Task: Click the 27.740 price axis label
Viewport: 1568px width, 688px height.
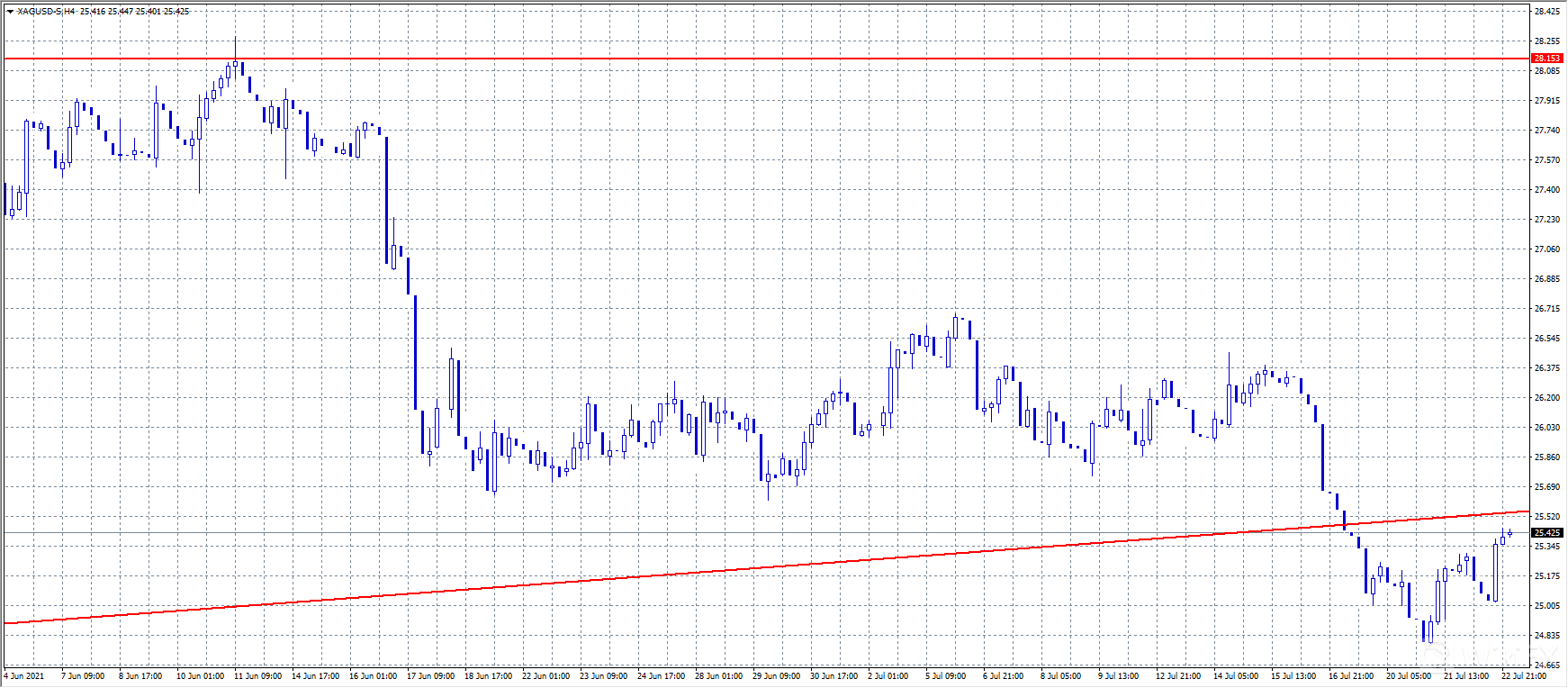Action: pos(1547,131)
